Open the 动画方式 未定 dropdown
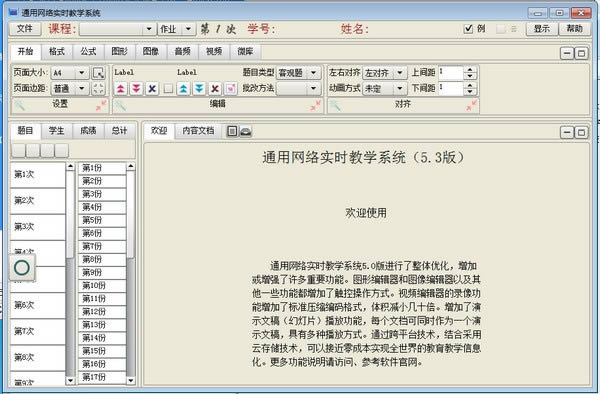The image size is (600, 394). (400, 89)
